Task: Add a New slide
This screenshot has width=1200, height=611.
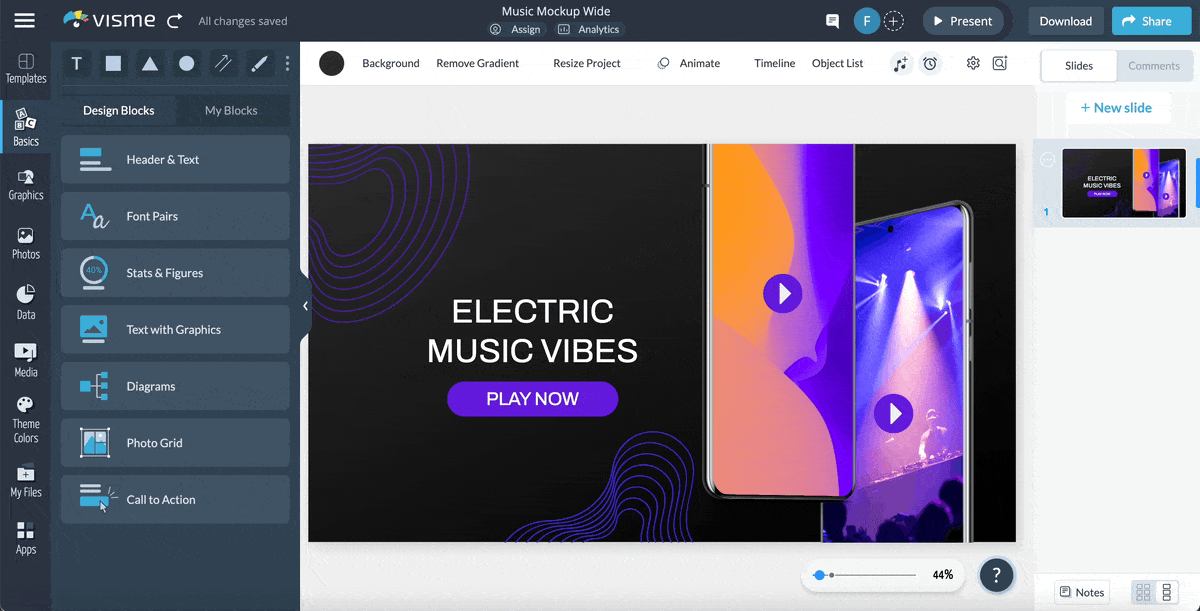Action: coord(1116,108)
